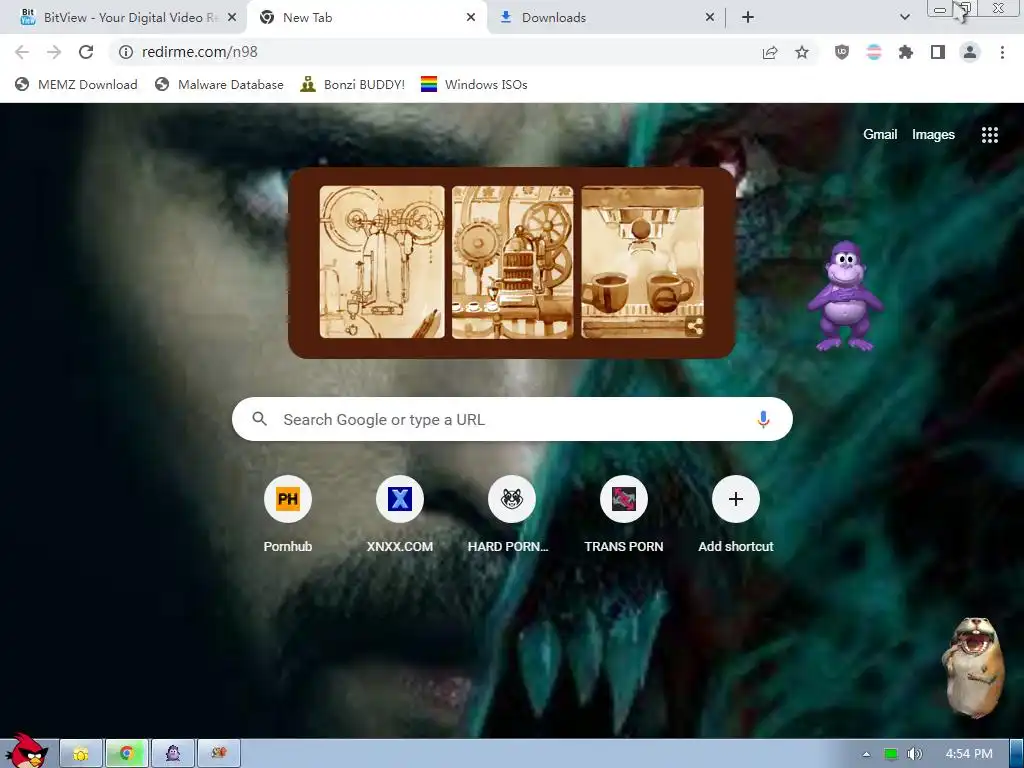Go back to the previous page
This screenshot has width=1024, height=768.
pyautogui.click(x=22, y=52)
